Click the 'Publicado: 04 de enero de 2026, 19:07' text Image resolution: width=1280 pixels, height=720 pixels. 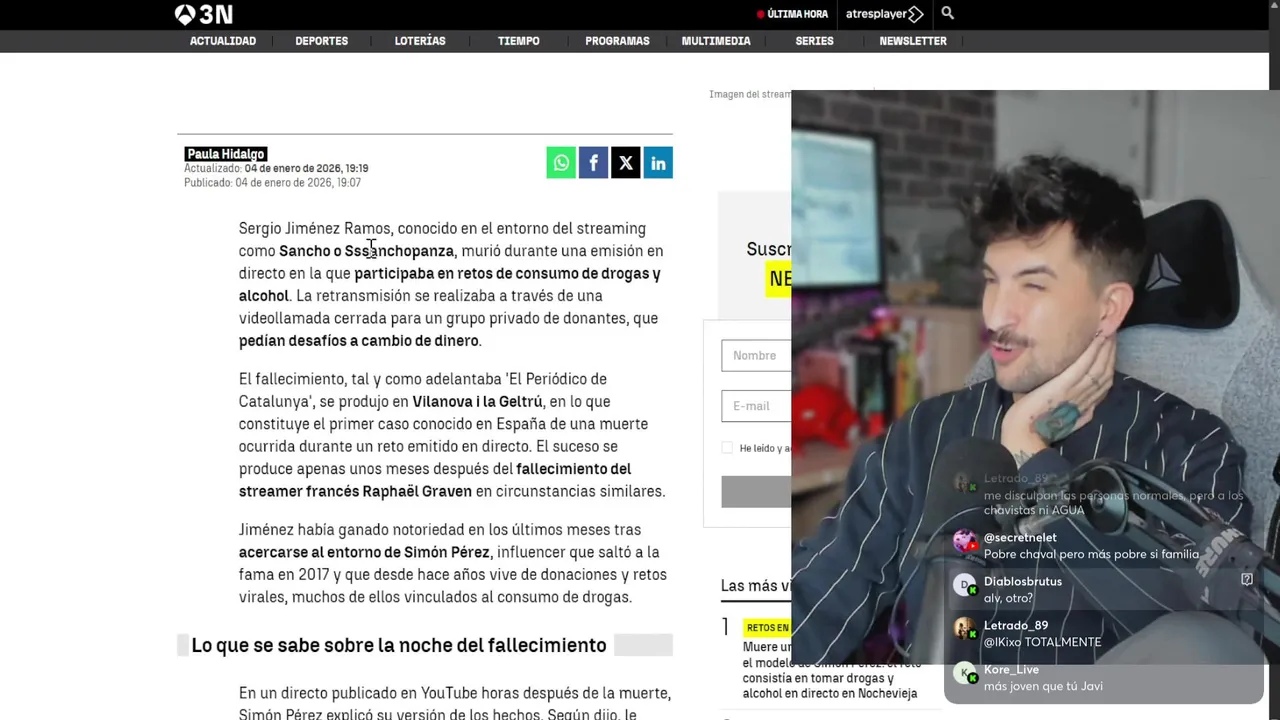272,183
